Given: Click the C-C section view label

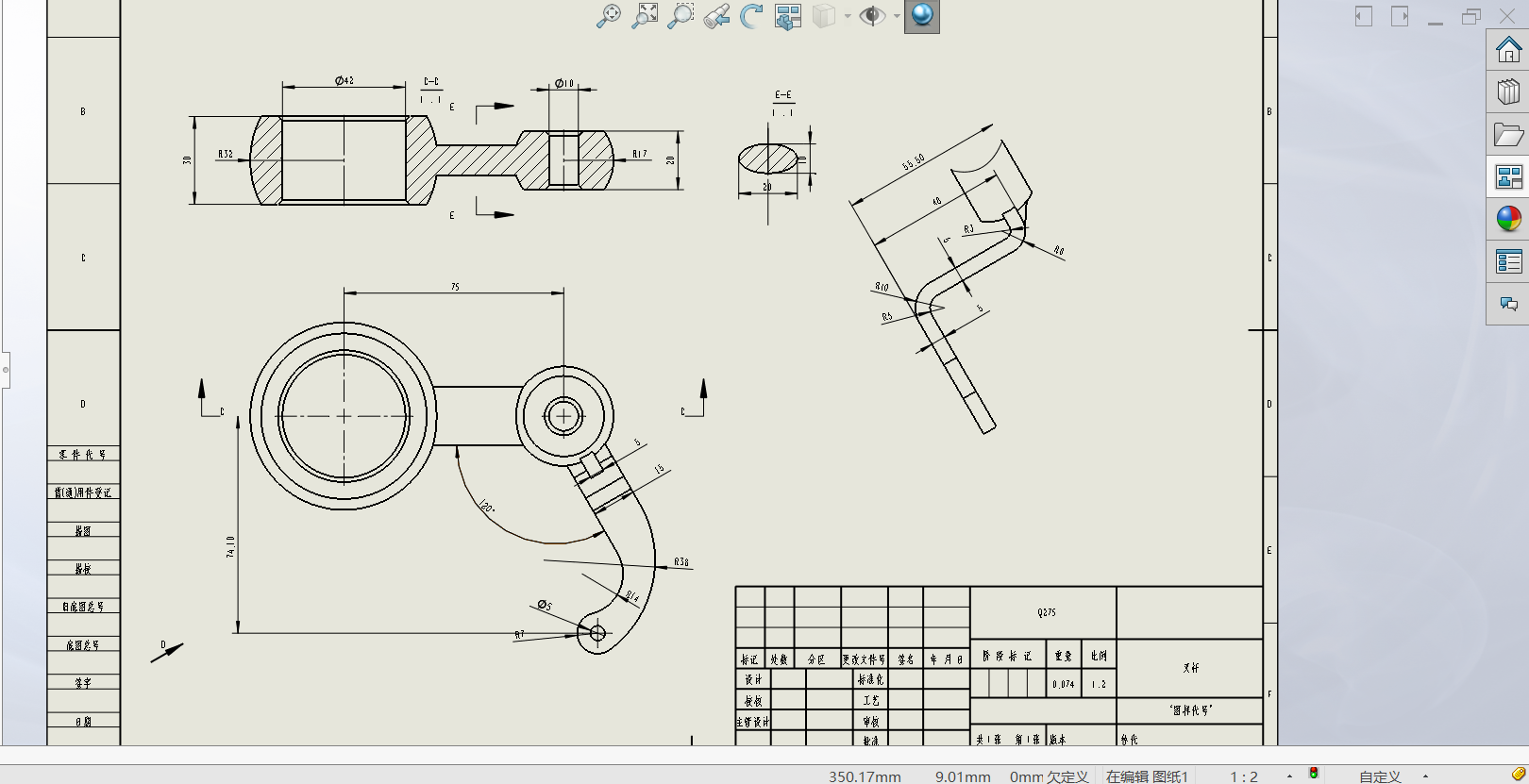Looking at the screenshot, I should (431, 82).
